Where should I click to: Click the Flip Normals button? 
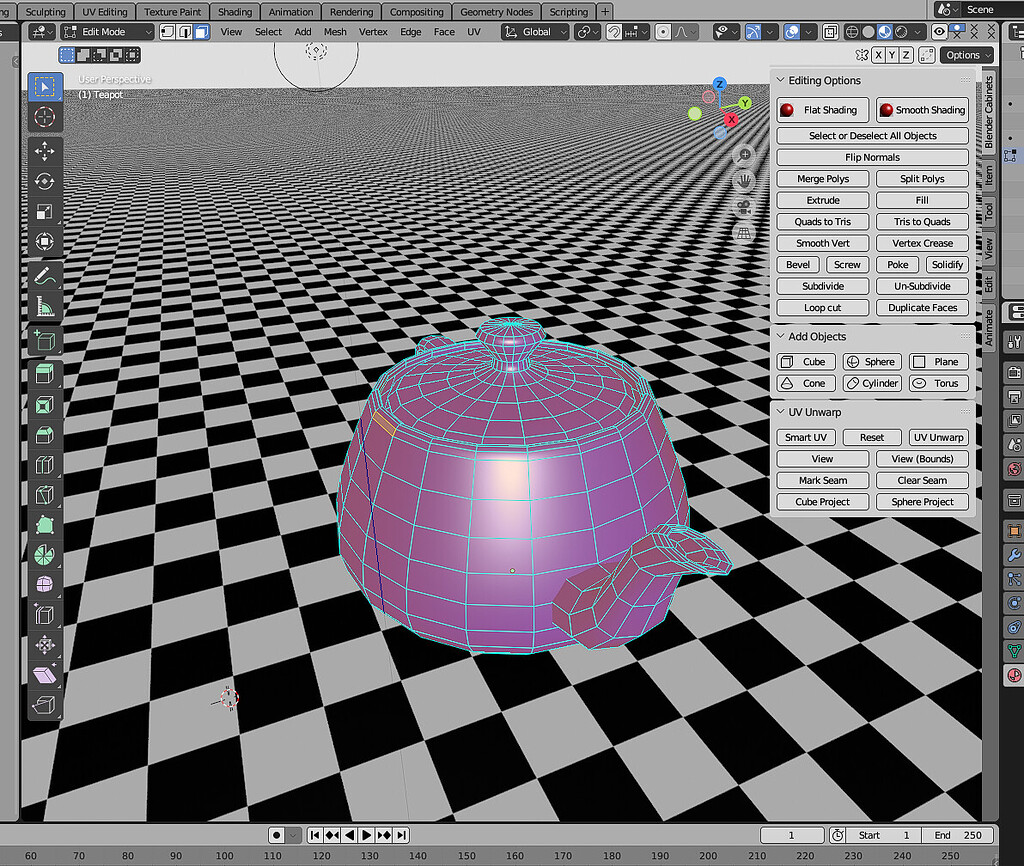click(872, 157)
